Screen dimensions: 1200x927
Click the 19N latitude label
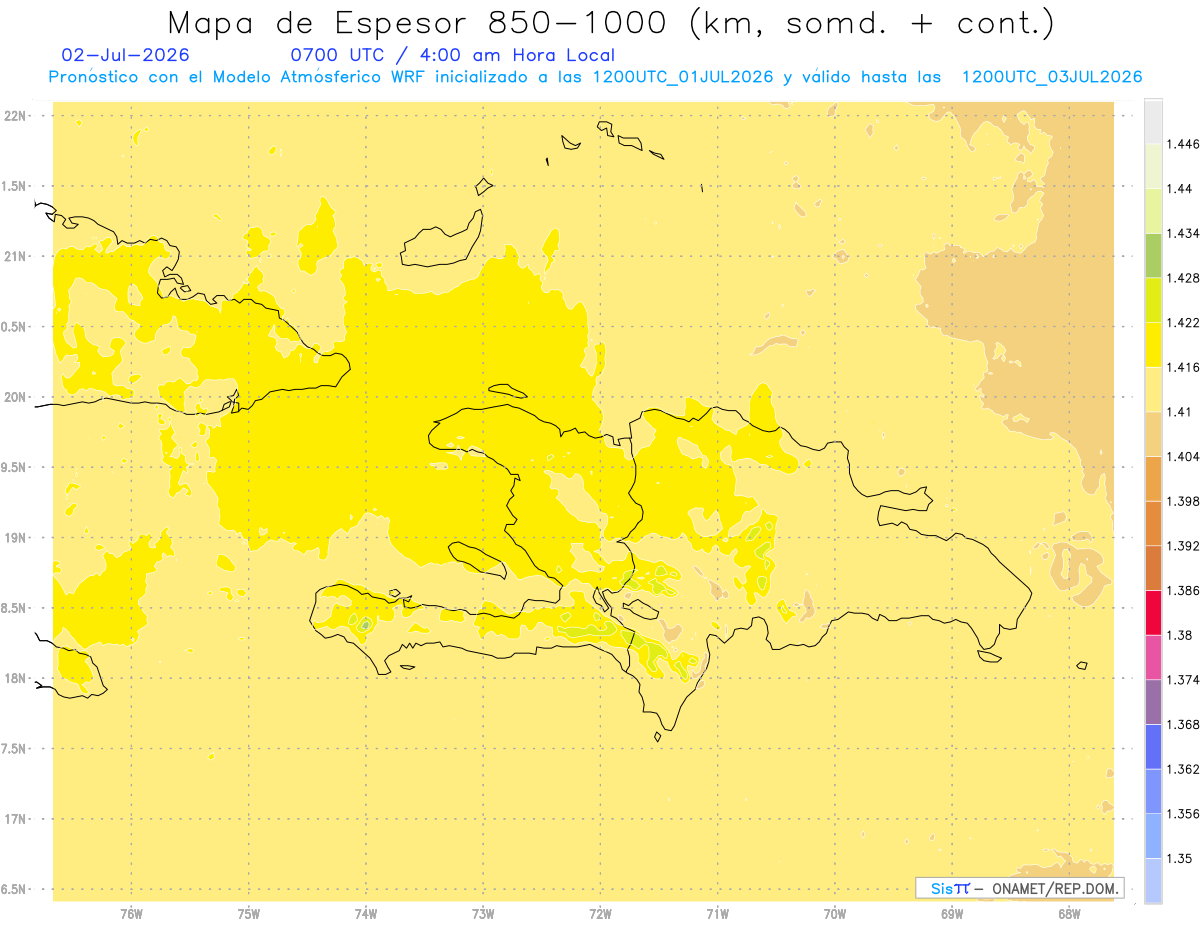[17, 538]
